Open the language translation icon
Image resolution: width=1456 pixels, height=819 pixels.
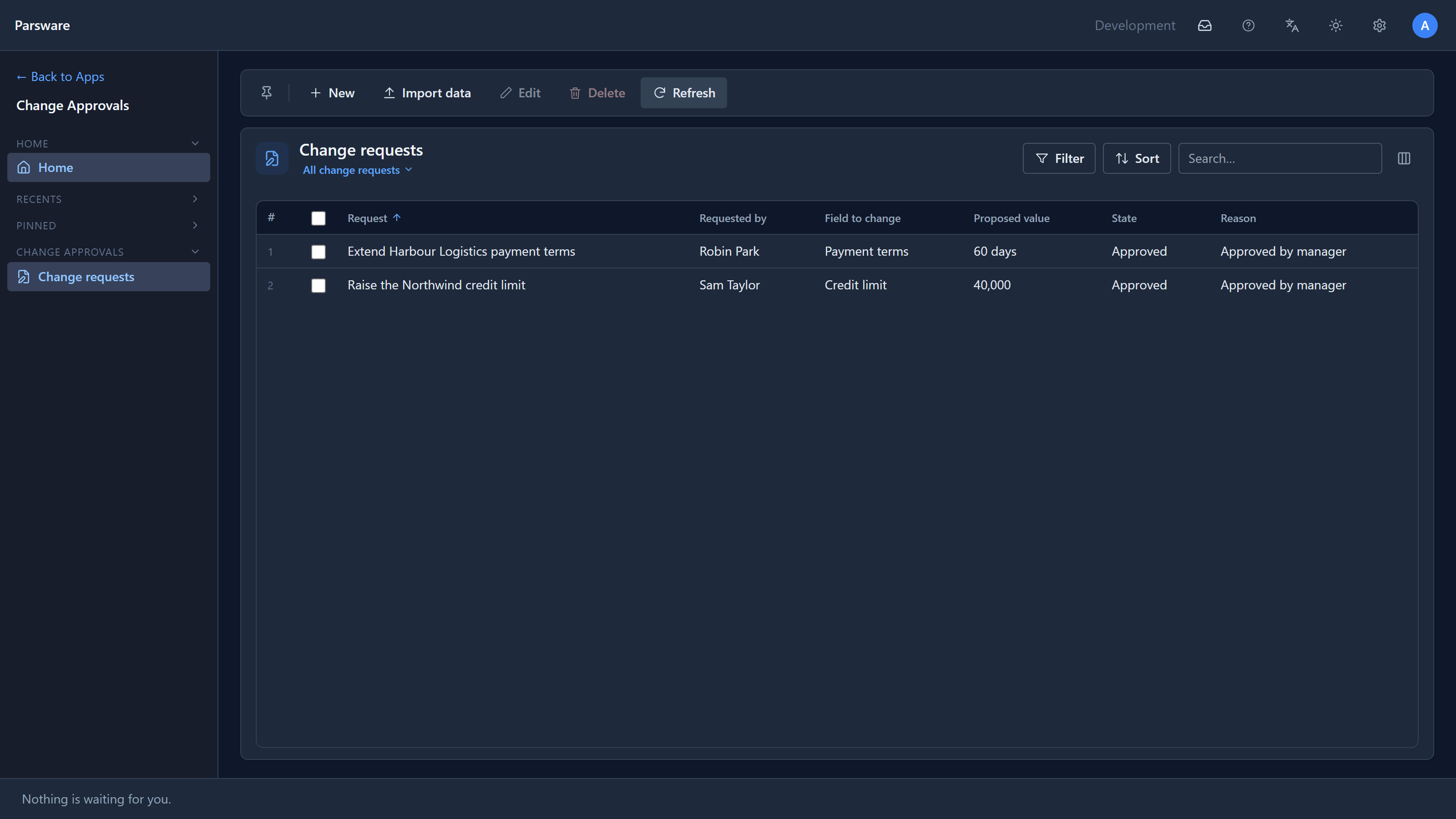click(x=1292, y=25)
